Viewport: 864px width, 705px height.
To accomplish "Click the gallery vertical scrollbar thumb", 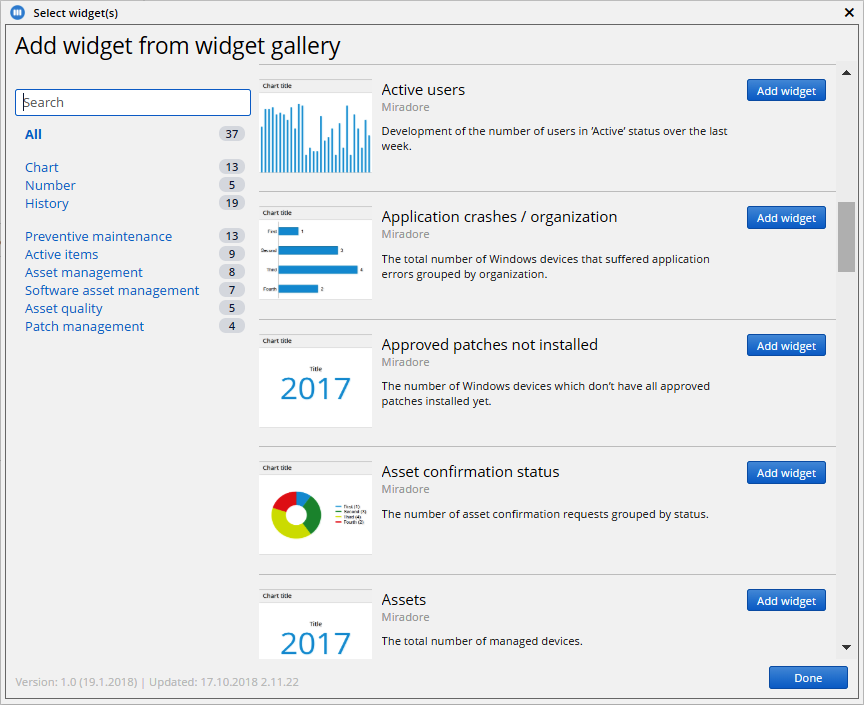I will click(x=846, y=237).
